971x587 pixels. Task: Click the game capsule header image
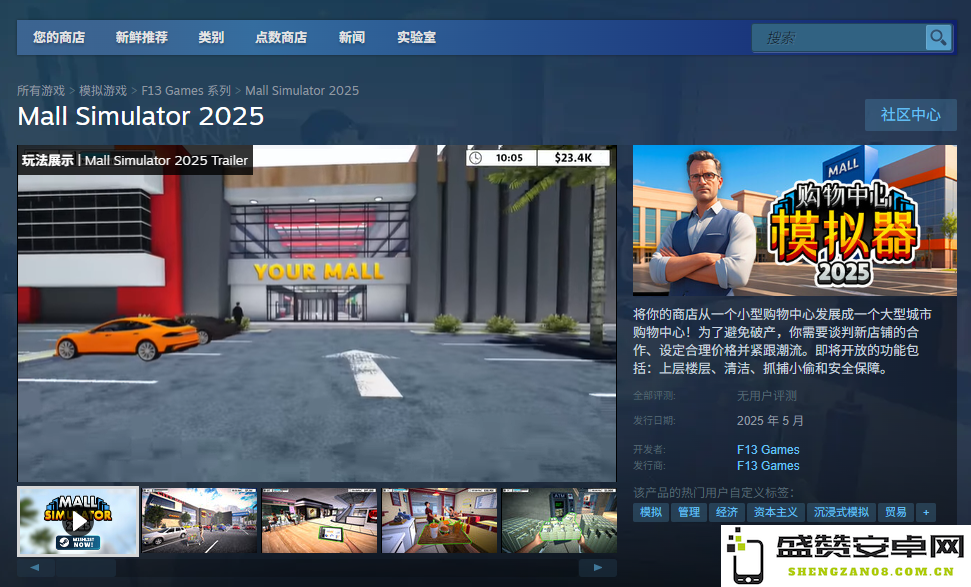795,220
